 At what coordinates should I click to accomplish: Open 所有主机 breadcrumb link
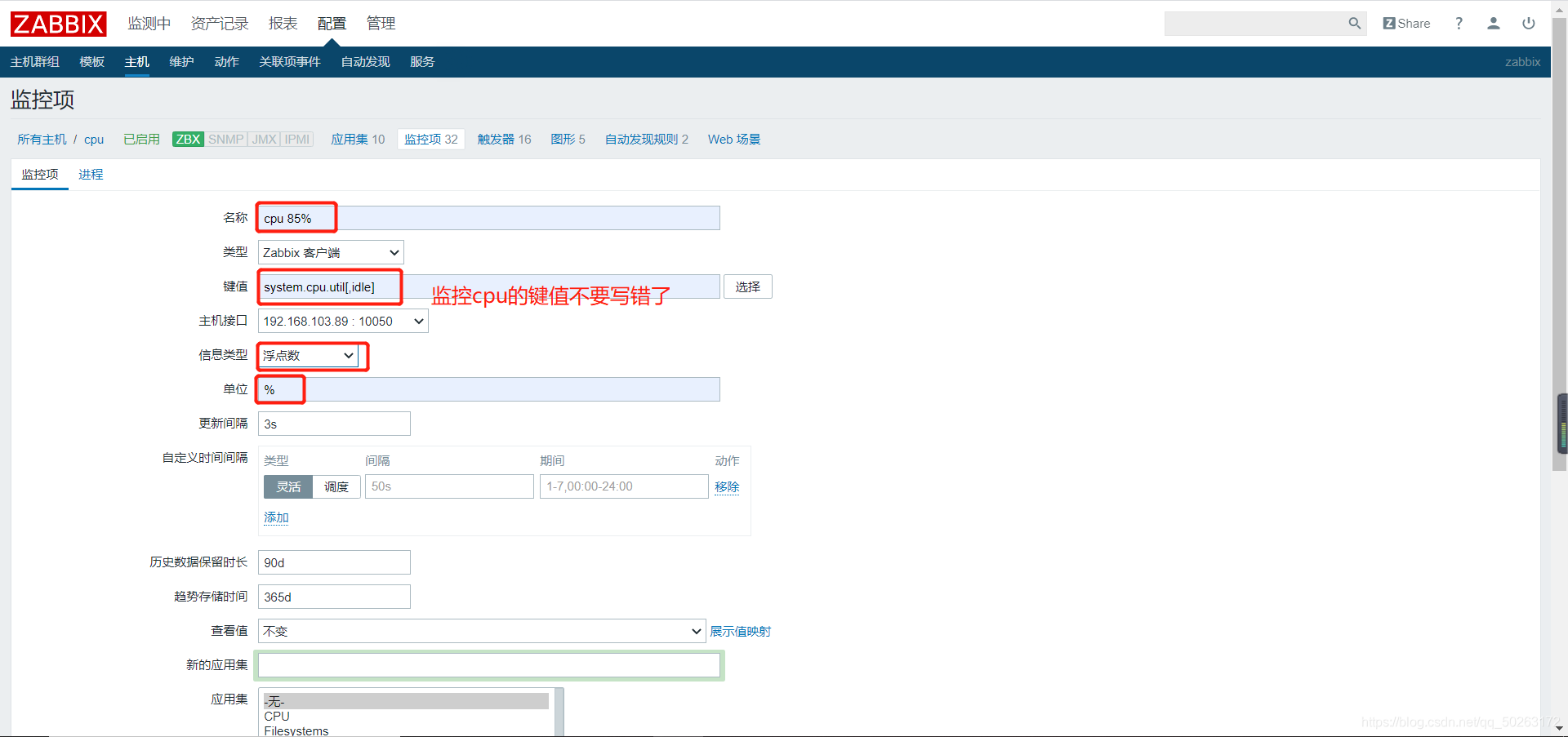[x=42, y=140]
